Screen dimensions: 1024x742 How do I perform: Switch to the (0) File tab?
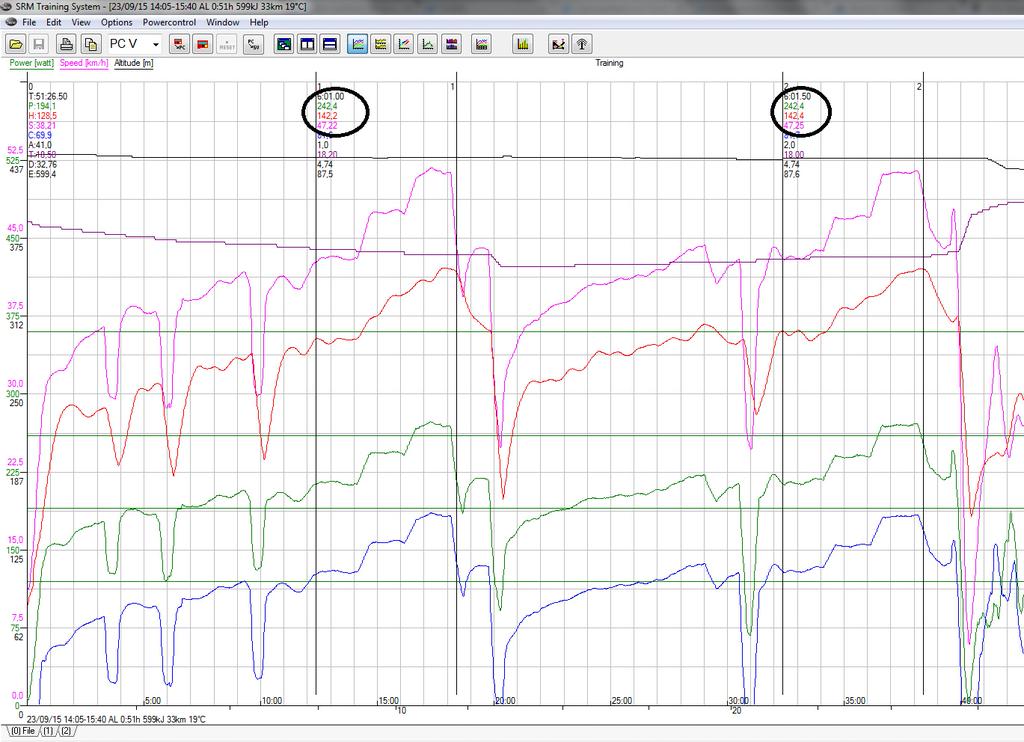click(x=22, y=731)
